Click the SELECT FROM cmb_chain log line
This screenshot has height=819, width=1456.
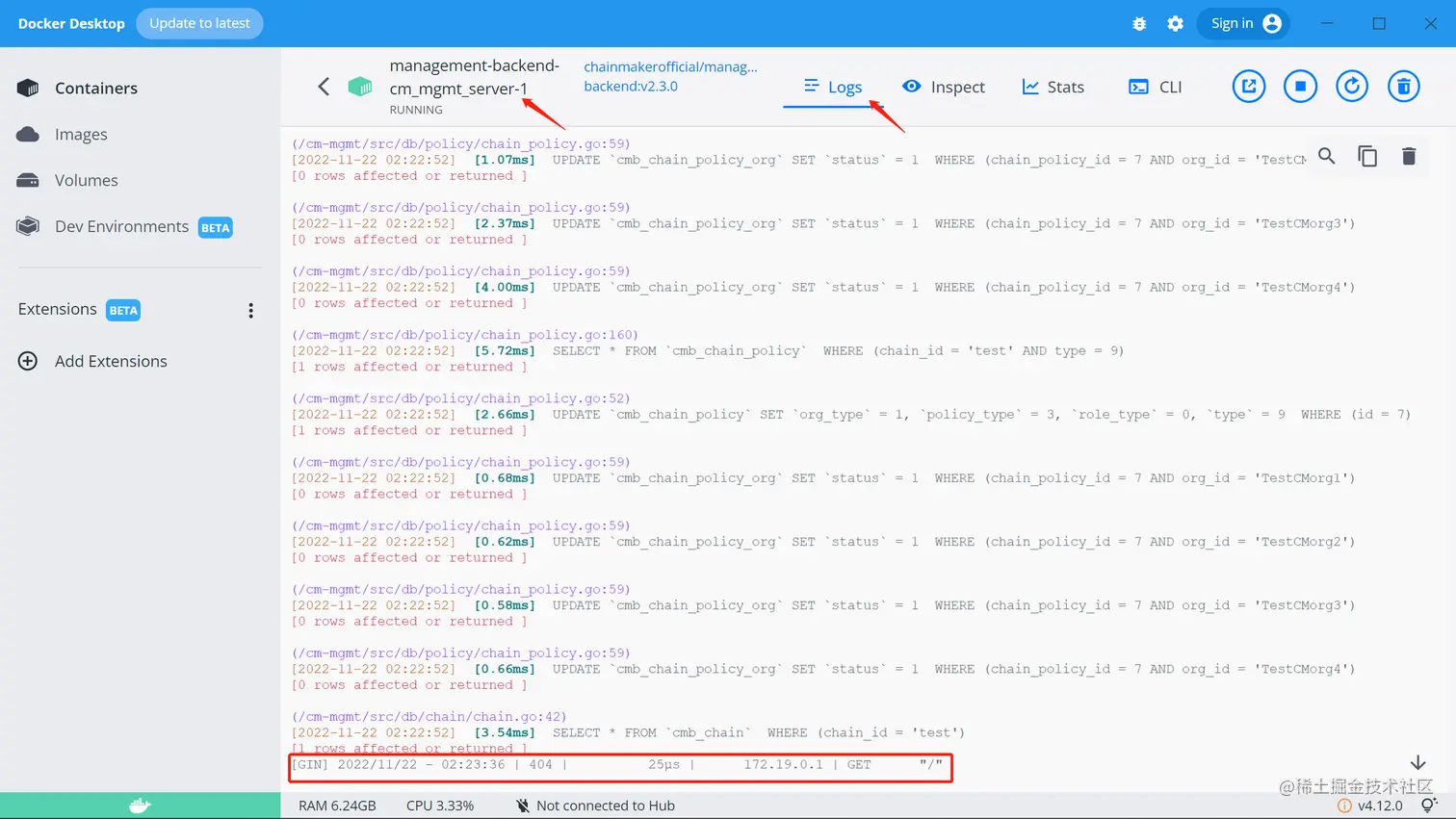click(628, 733)
